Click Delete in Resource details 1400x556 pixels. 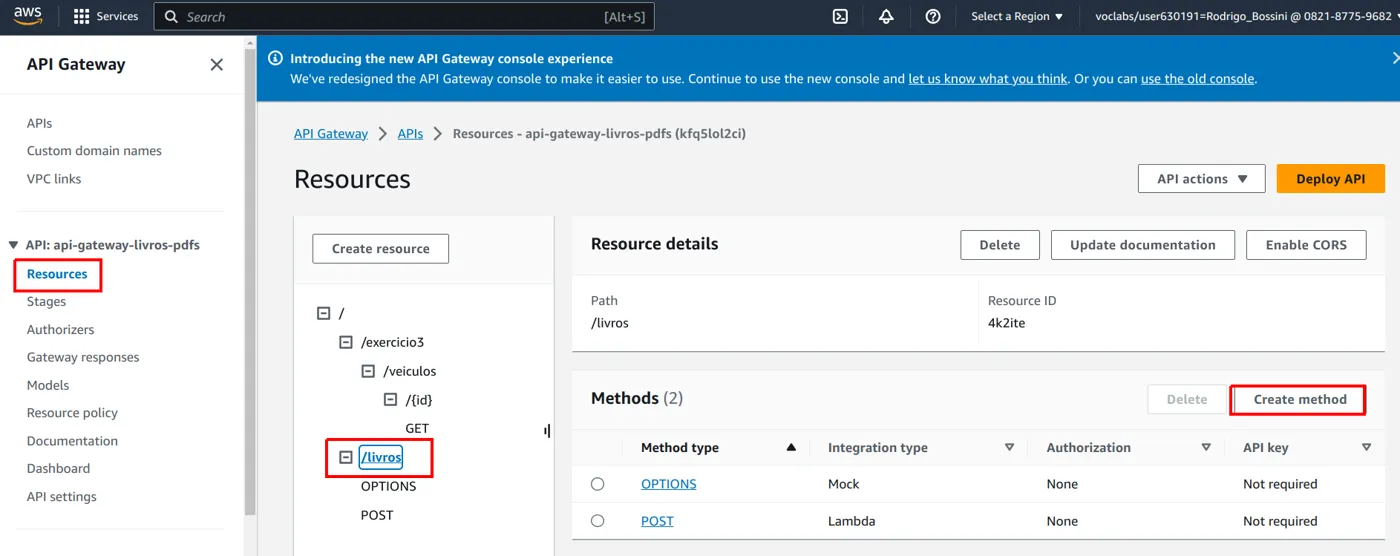(1000, 245)
